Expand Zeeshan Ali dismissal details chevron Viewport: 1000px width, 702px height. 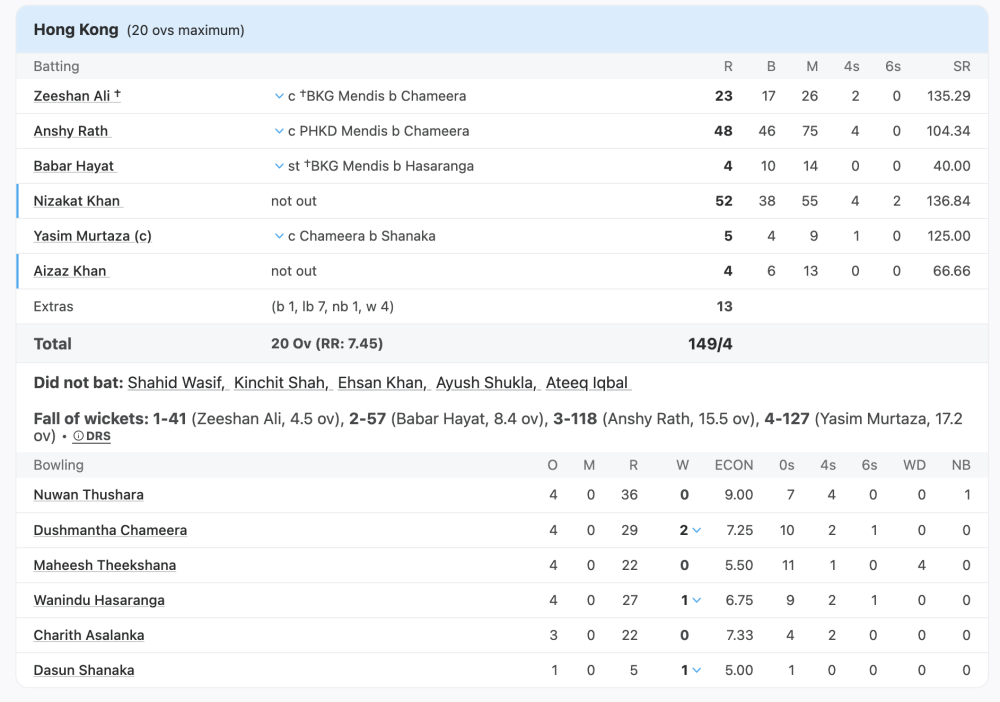tap(279, 96)
